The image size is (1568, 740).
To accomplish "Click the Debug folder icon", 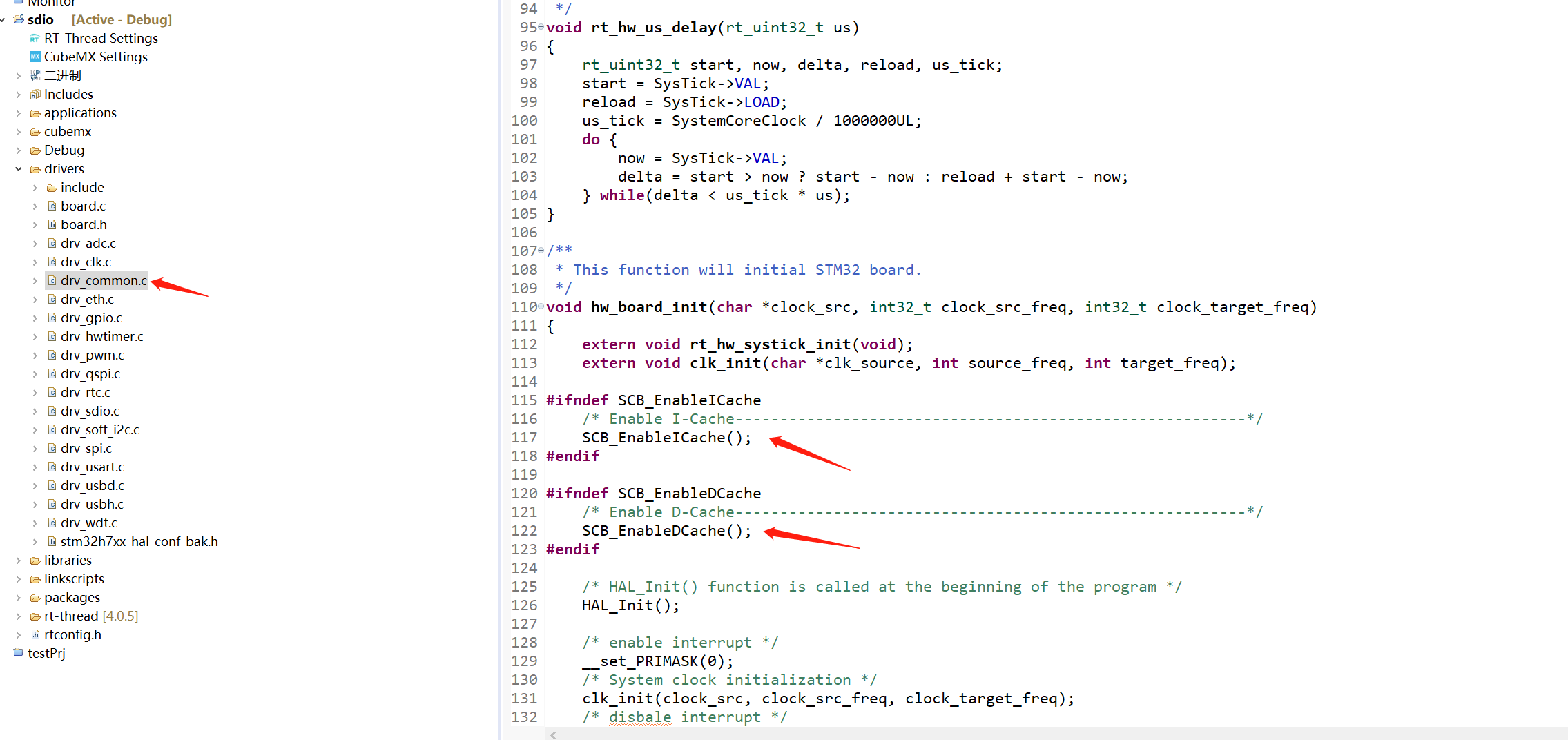I will click(35, 150).
